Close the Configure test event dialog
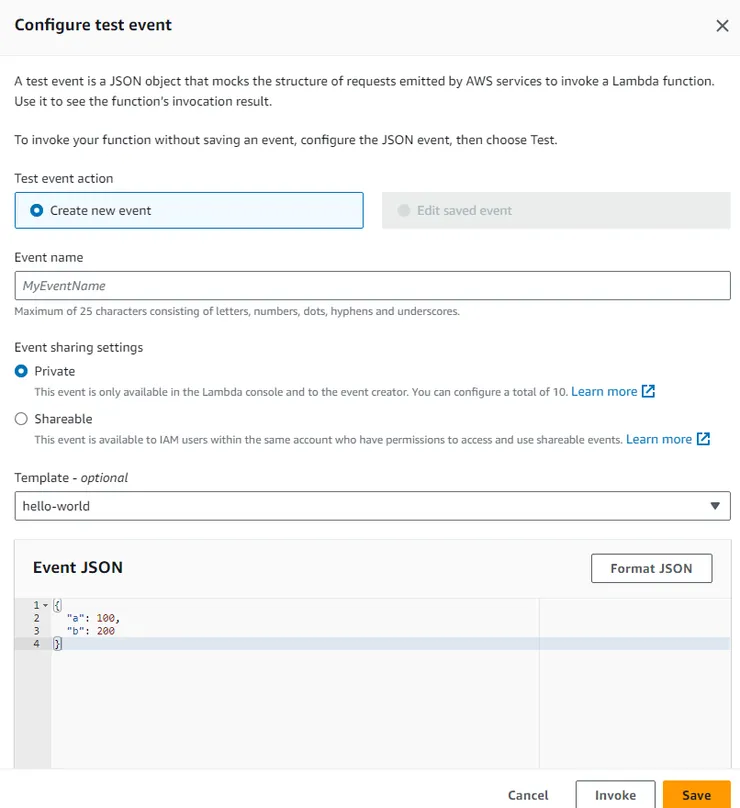Screen dimensions: 740x808 point(722,26)
